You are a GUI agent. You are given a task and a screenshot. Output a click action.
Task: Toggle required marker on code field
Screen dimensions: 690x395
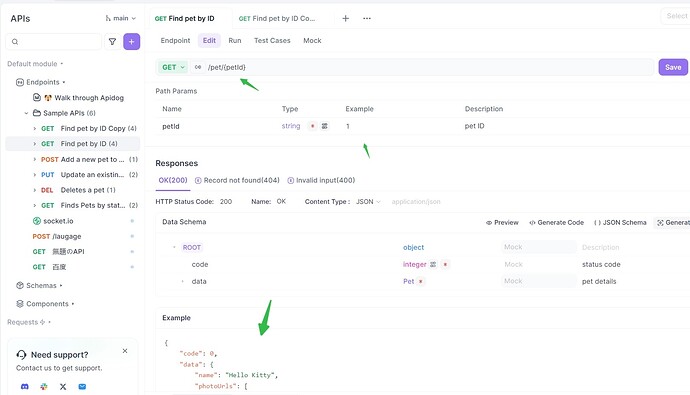pos(445,264)
